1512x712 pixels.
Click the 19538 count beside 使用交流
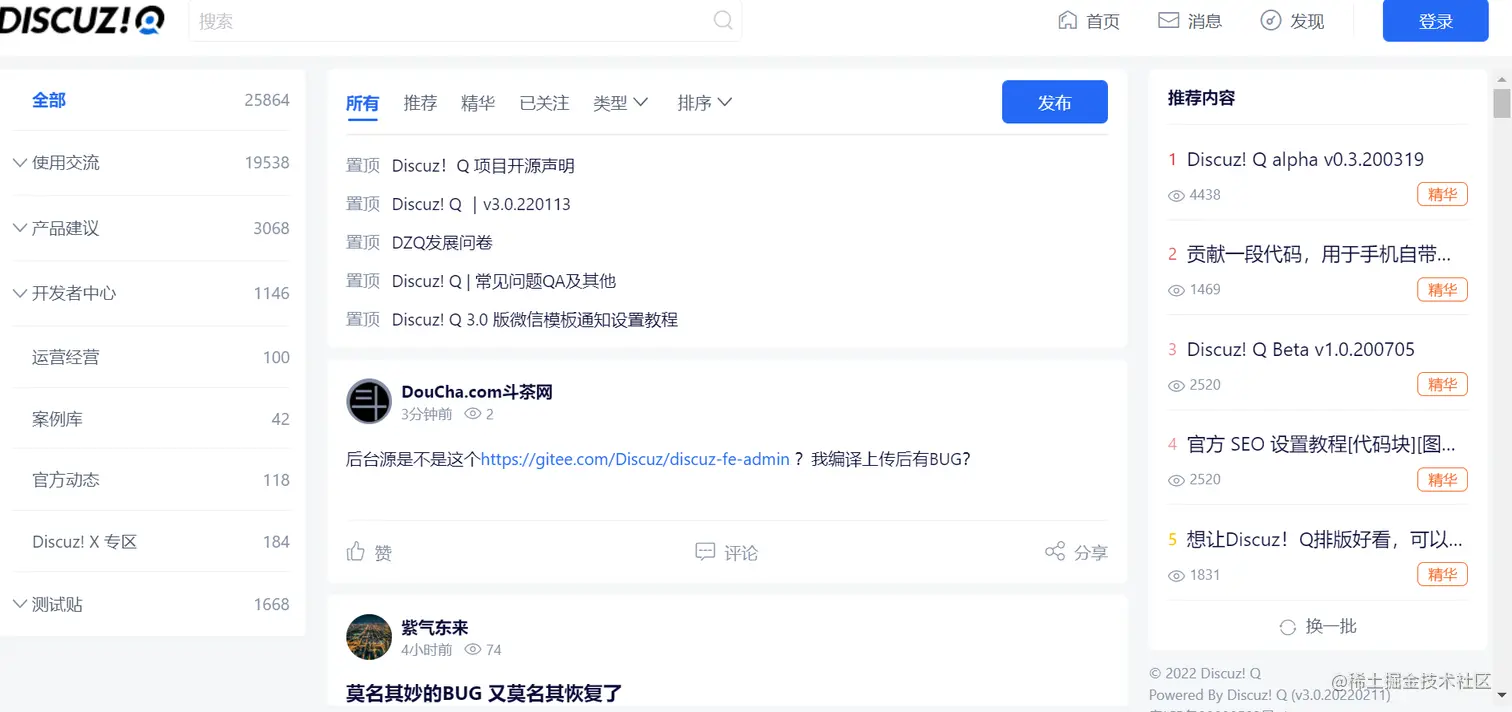click(x=267, y=162)
